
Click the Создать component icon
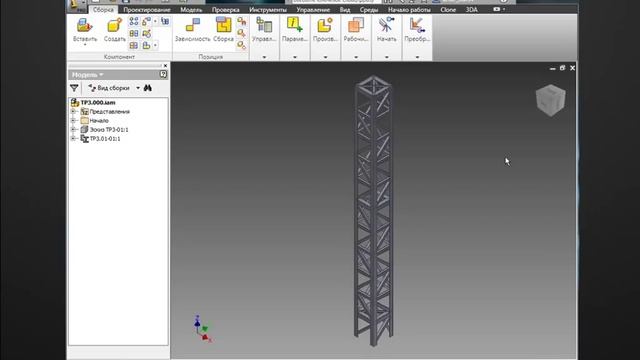click(x=114, y=25)
